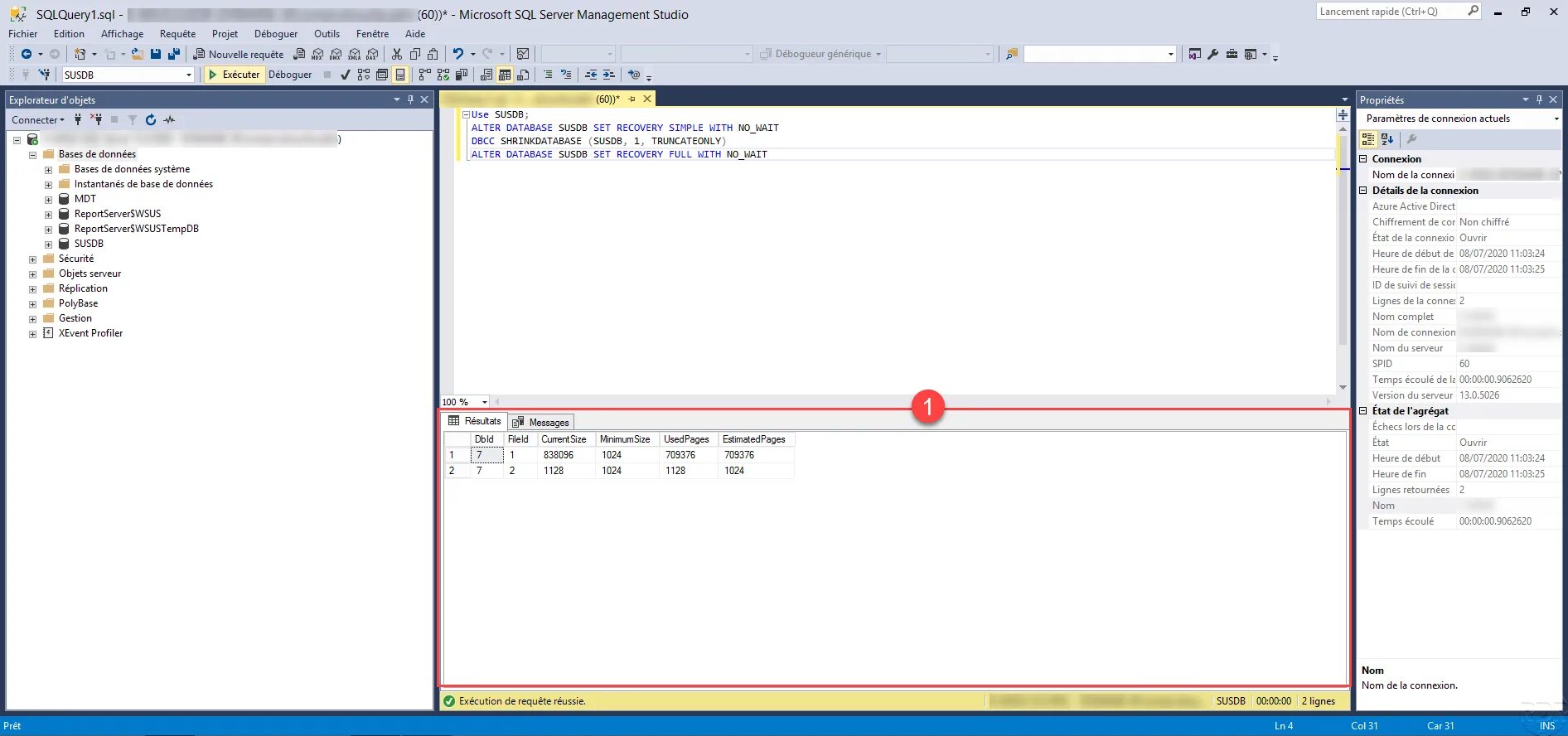Click the Nouvelle requête button
Image resolution: width=1568 pixels, height=736 pixels.
pos(239,54)
